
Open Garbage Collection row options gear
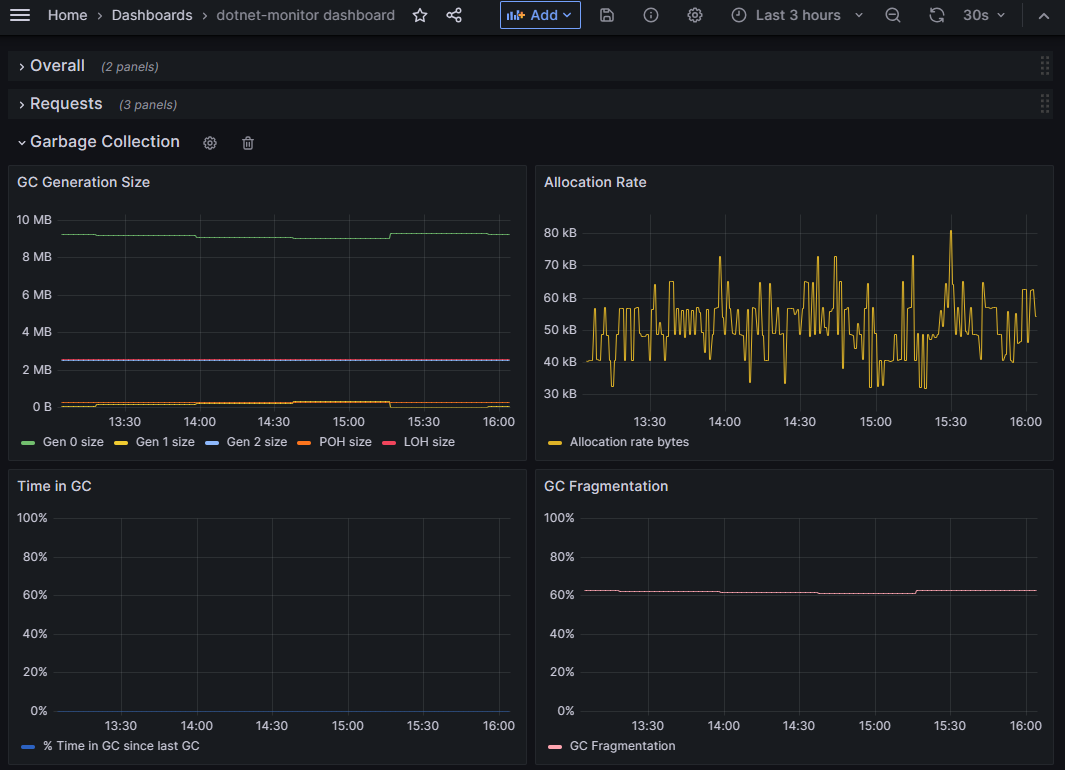point(210,143)
